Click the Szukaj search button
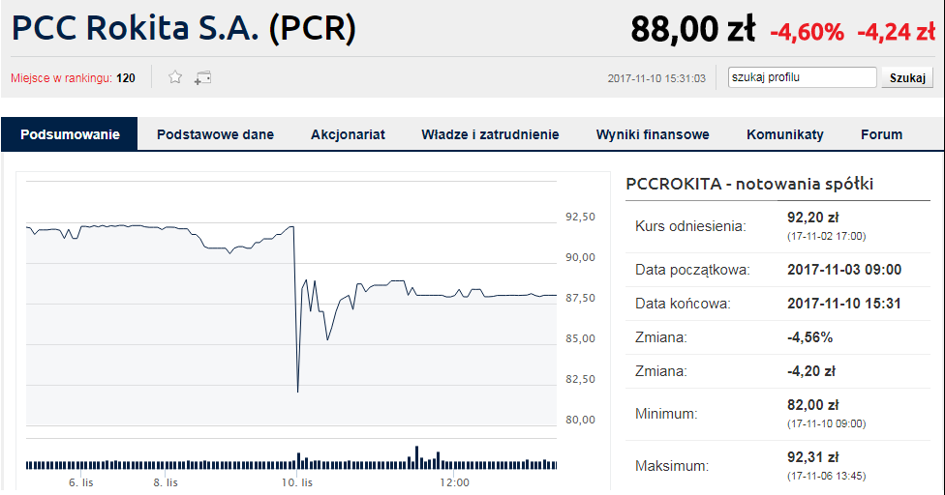The width and height of the screenshot is (945, 495). tap(907, 77)
